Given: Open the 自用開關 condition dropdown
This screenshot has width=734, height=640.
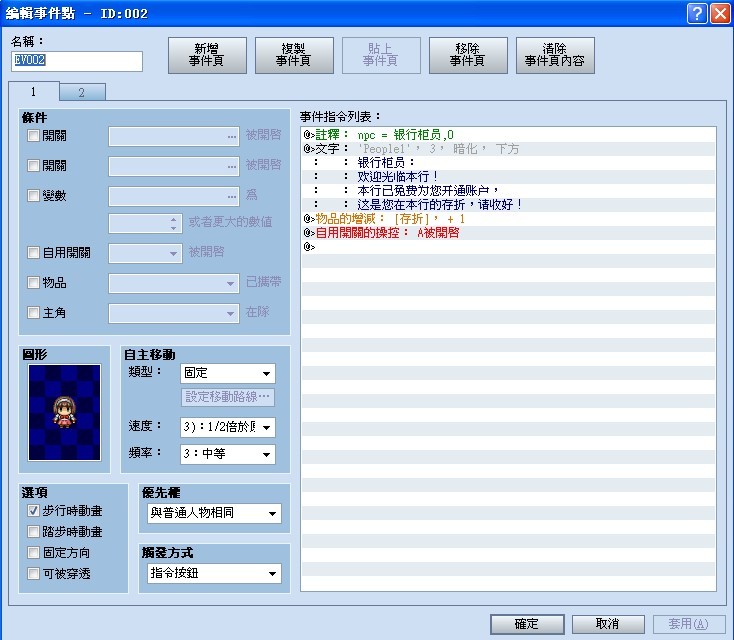Looking at the screenshot, I should (145, 253).
